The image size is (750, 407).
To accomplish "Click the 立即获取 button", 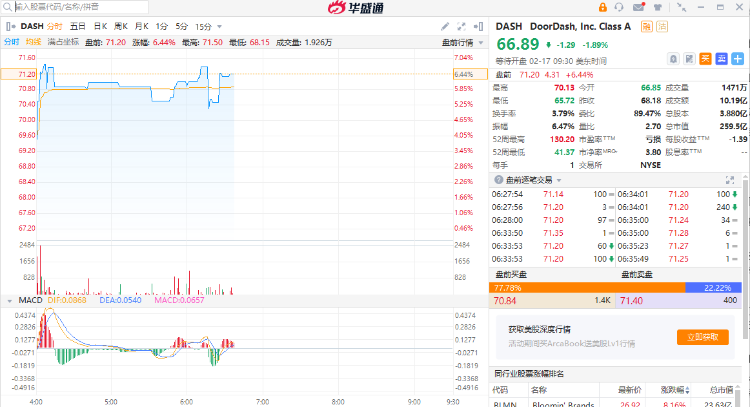I will click(703, 337).
